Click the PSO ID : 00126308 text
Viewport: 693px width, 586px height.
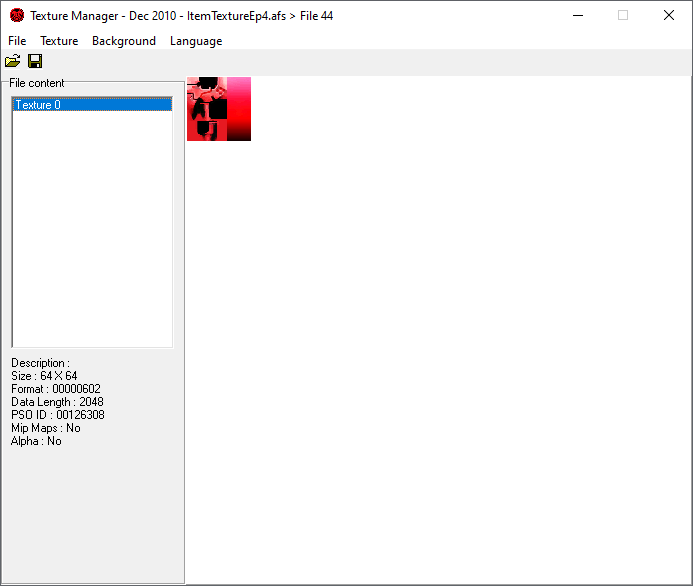[x=58, y=415]
